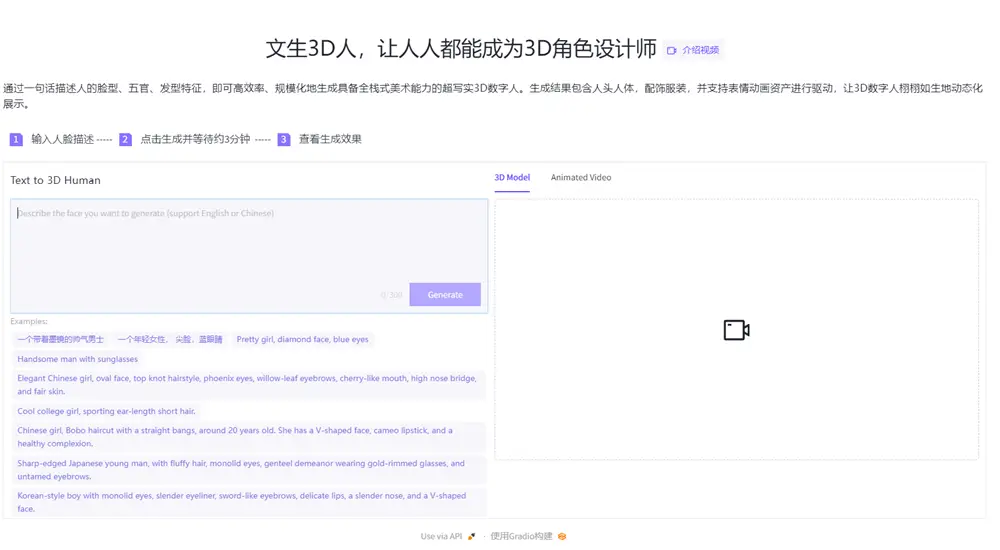Click the video icon beside 介绍视频
The height and width of the screenshot is (550, 1000).
672,50
